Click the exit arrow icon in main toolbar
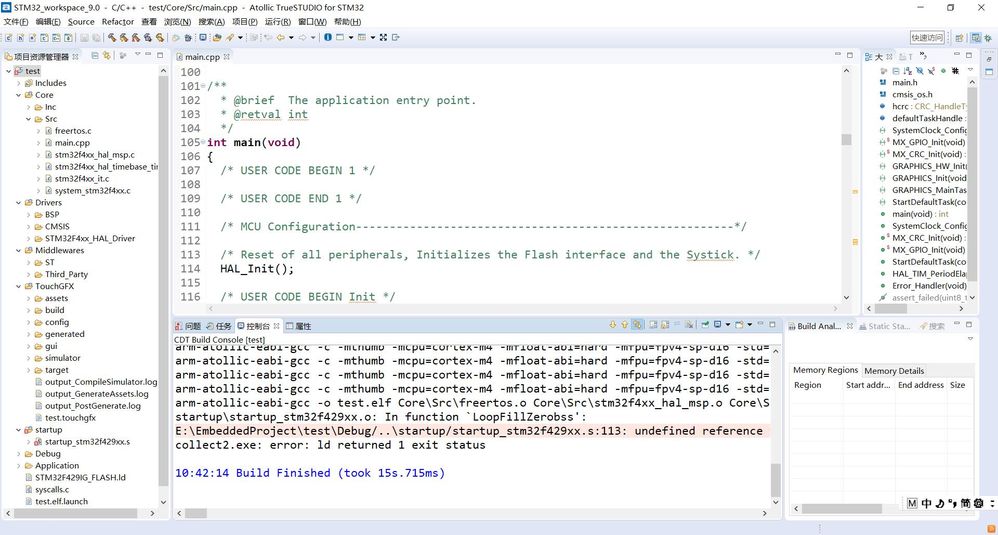 (x=395, y=38)
